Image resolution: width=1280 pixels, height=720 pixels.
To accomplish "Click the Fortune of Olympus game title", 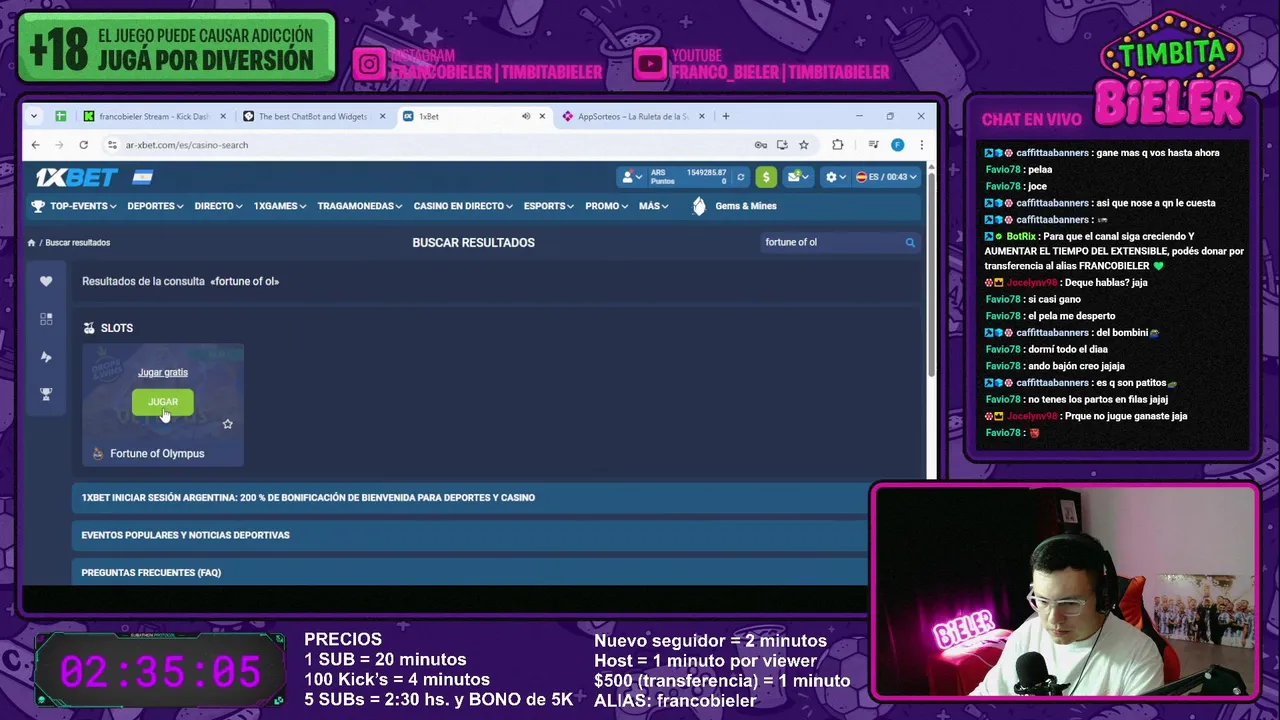I will click(157, 453).
